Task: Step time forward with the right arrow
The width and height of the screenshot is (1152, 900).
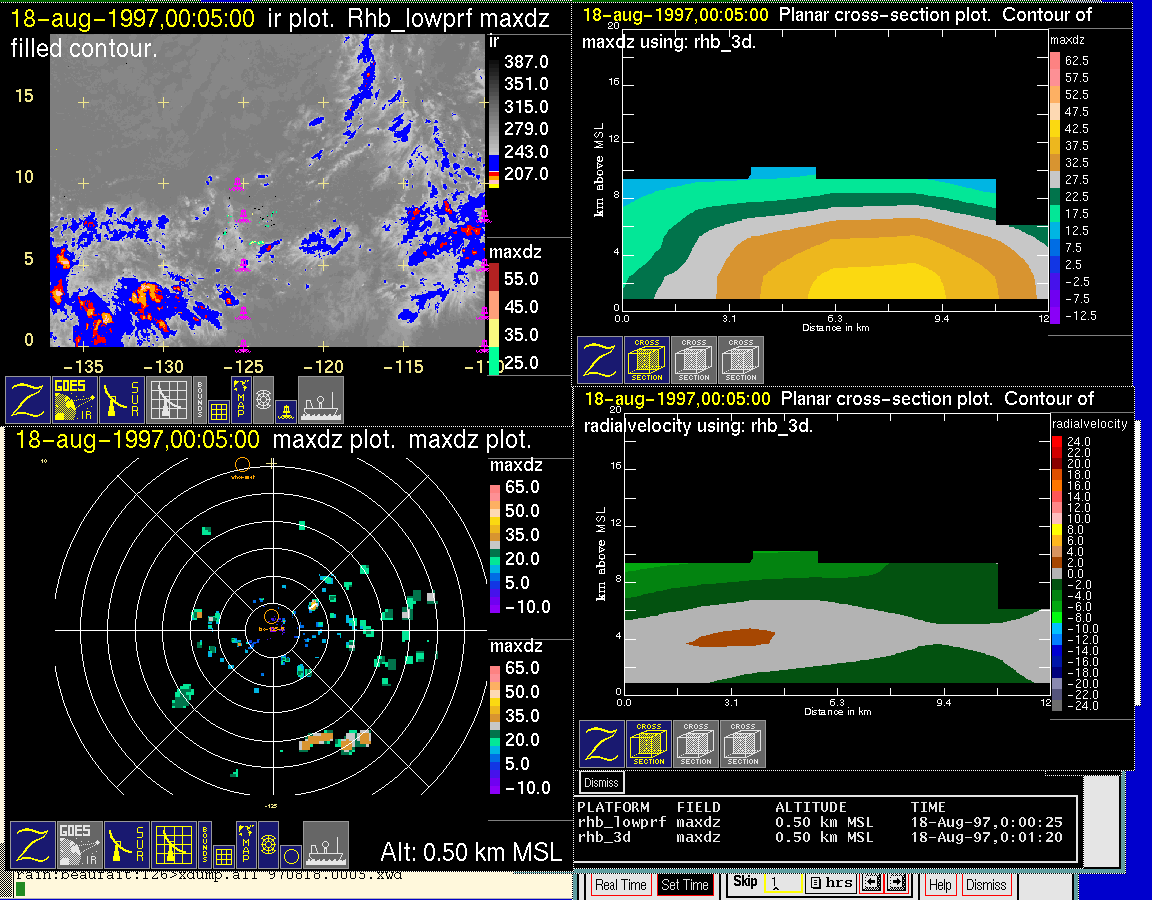Action: click(x=895, y=884)
